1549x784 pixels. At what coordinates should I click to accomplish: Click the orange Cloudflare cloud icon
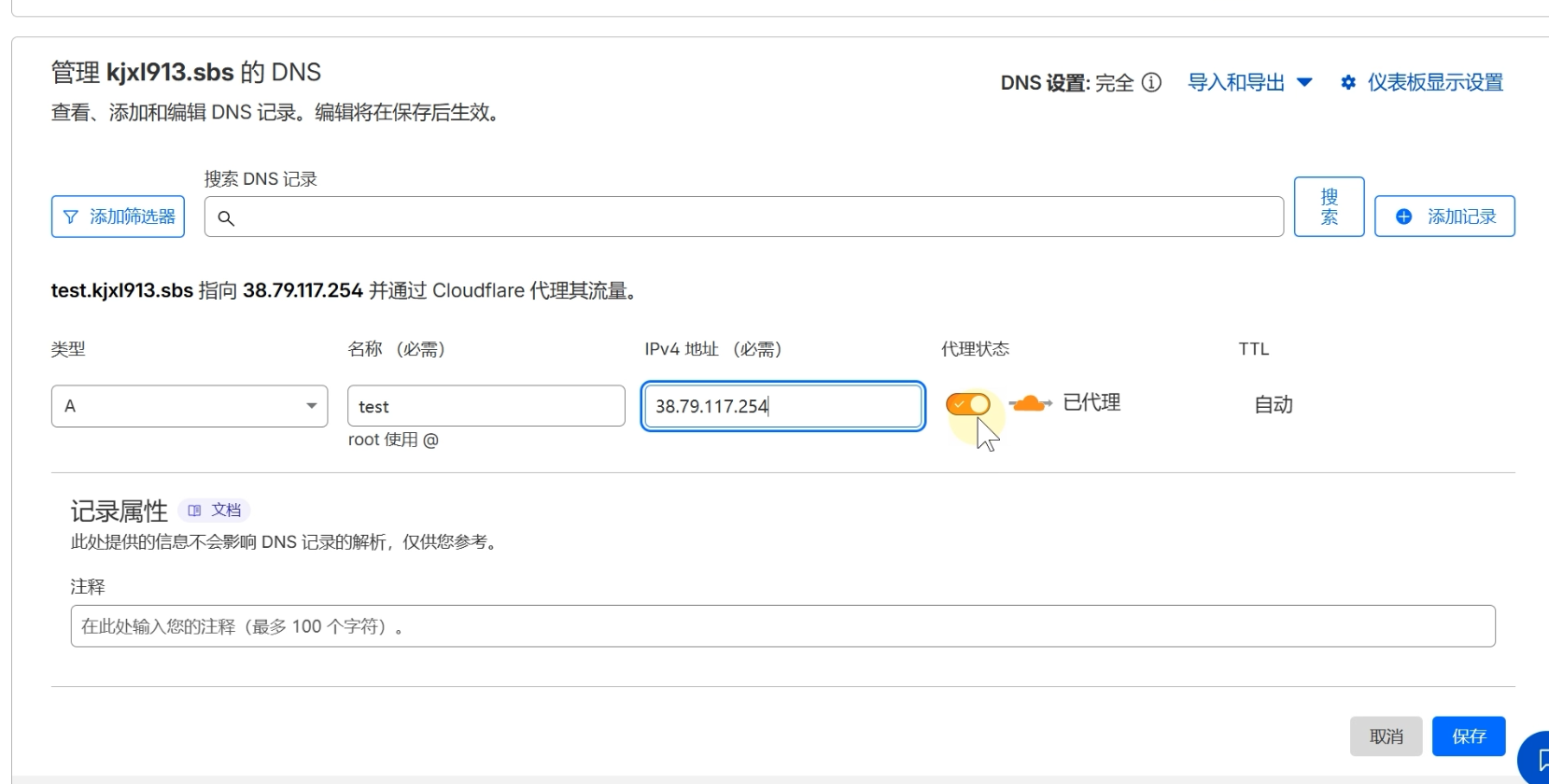[x=1029, y=403]
